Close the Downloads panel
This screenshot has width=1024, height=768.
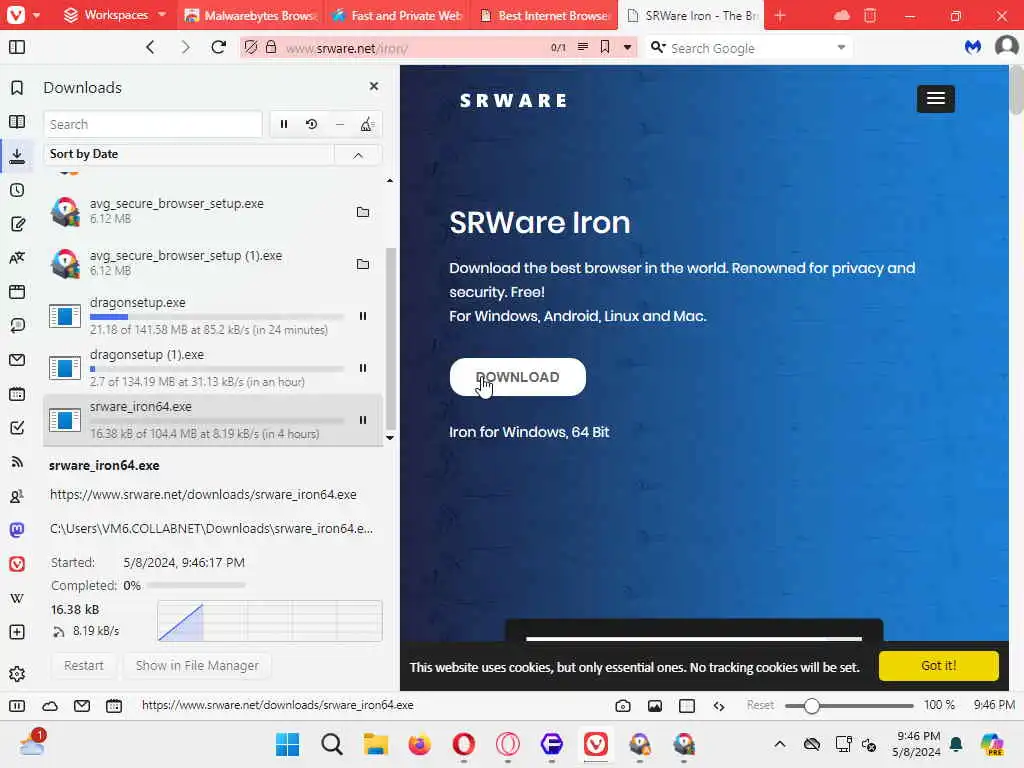coord(374,86)
